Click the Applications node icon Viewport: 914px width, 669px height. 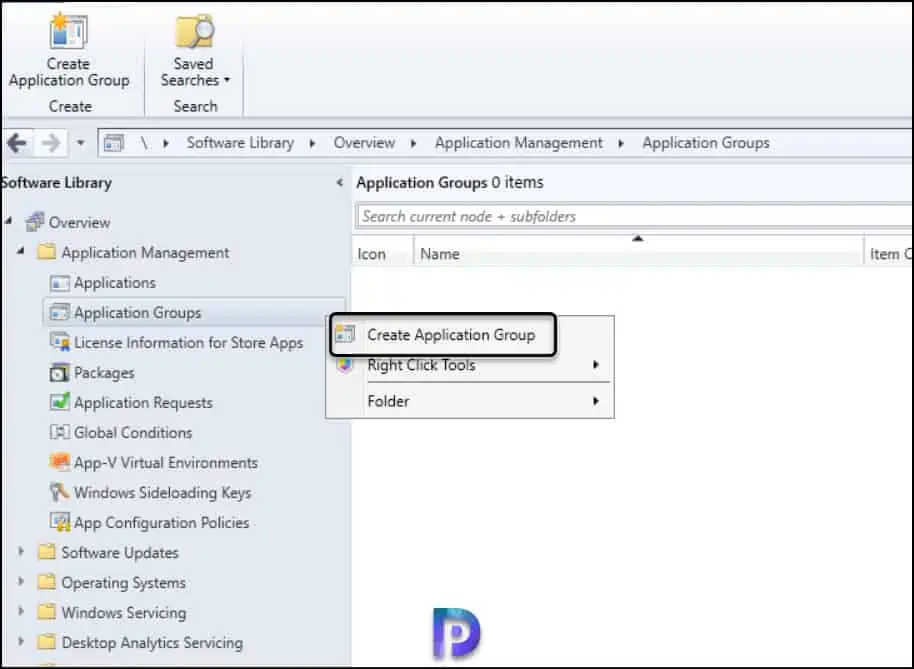[x=60, y=283]
